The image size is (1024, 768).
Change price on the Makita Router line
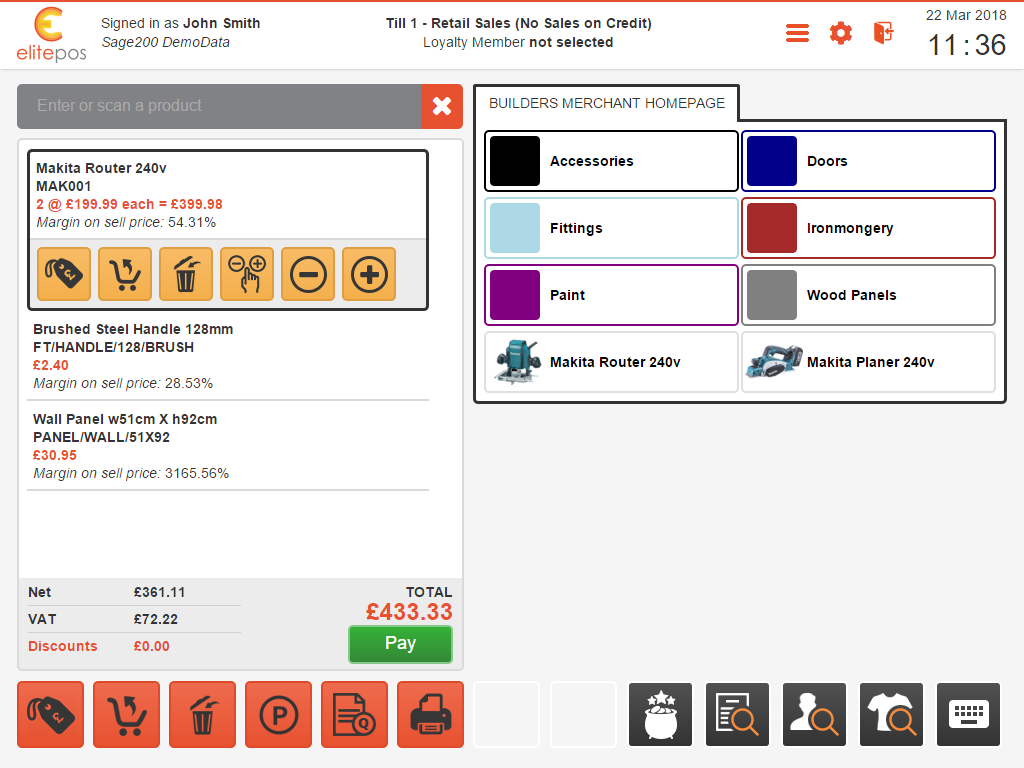[x=64, y=274]
